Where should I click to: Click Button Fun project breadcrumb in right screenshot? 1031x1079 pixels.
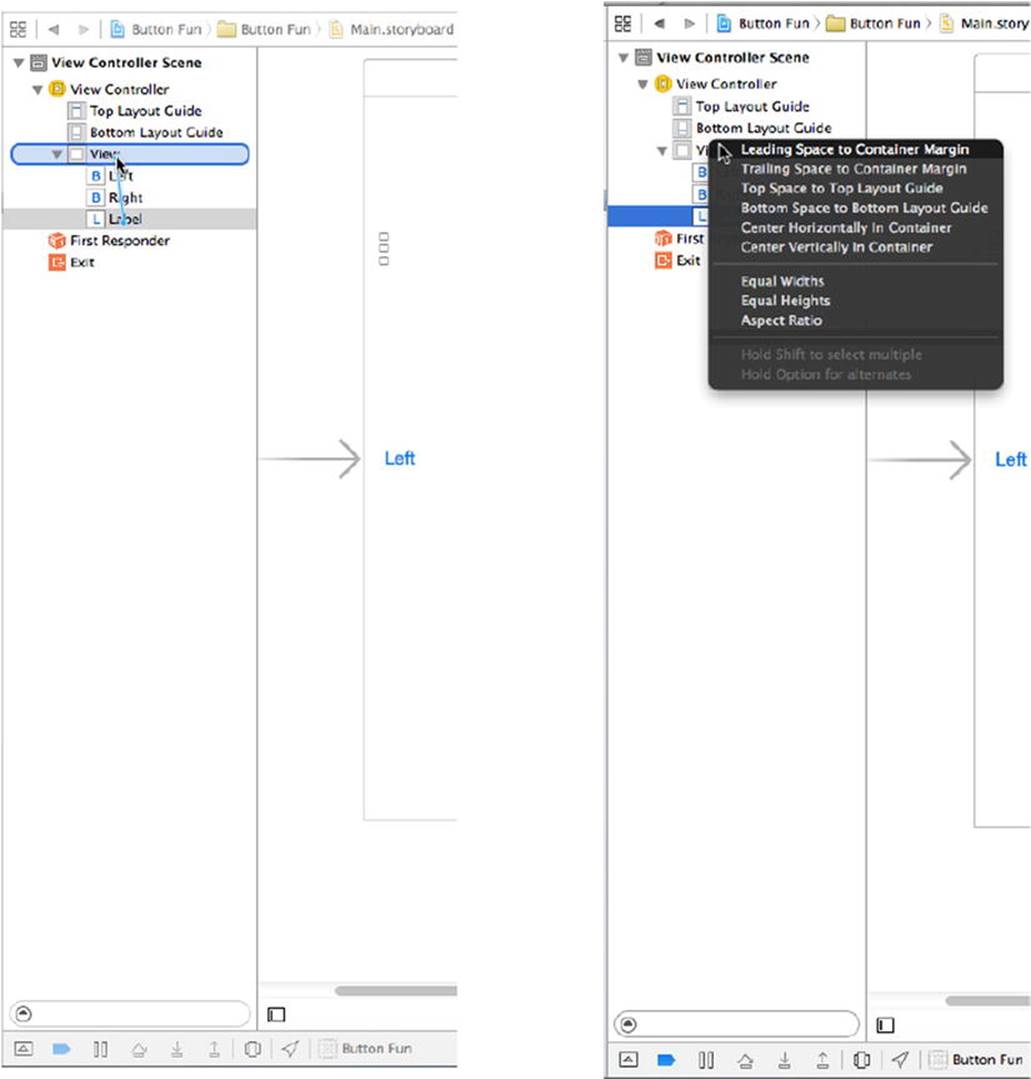click(763, 23)
